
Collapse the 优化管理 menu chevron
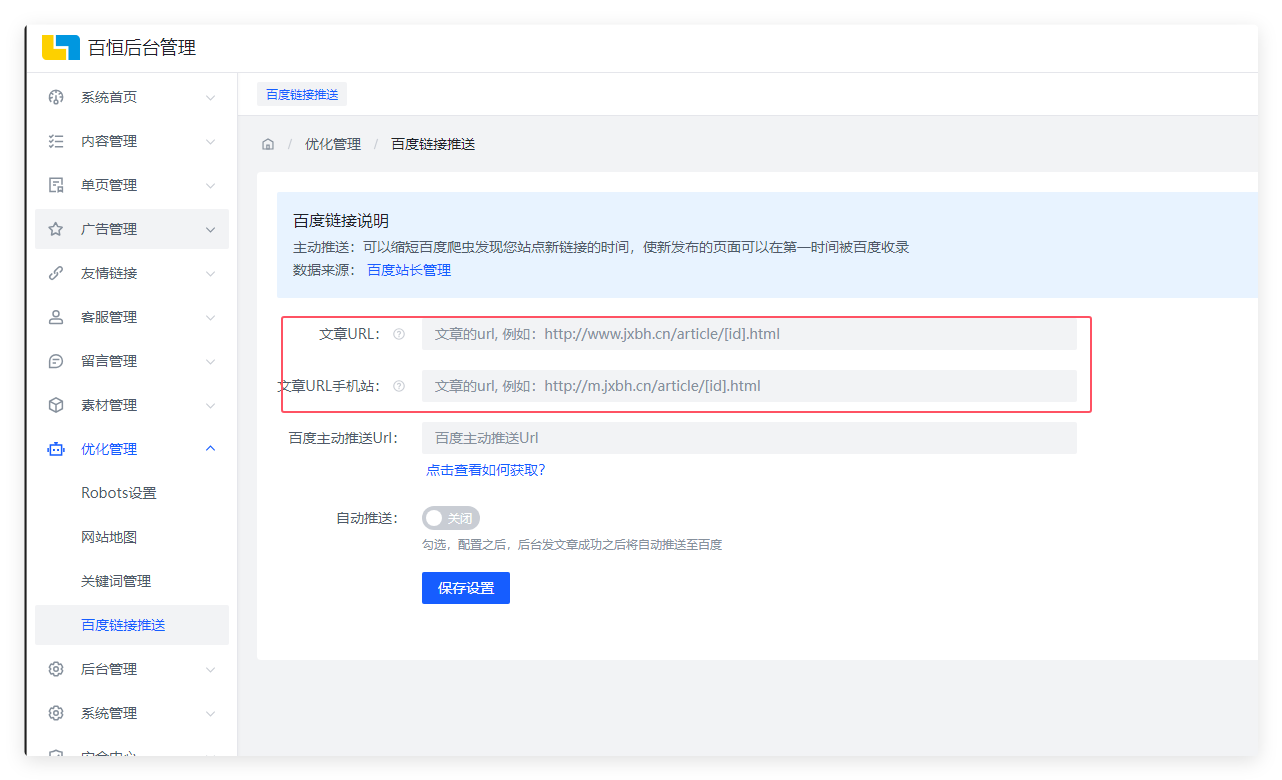210,449
